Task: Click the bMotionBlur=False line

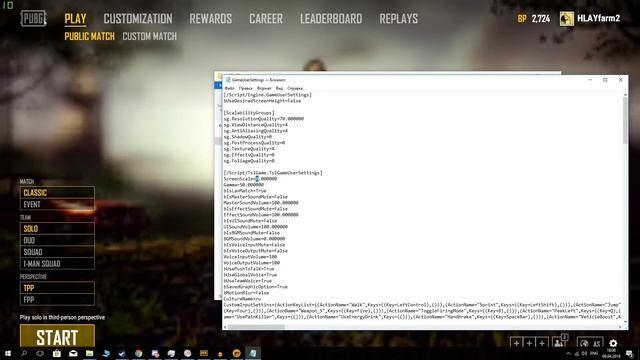Action: 246,293
